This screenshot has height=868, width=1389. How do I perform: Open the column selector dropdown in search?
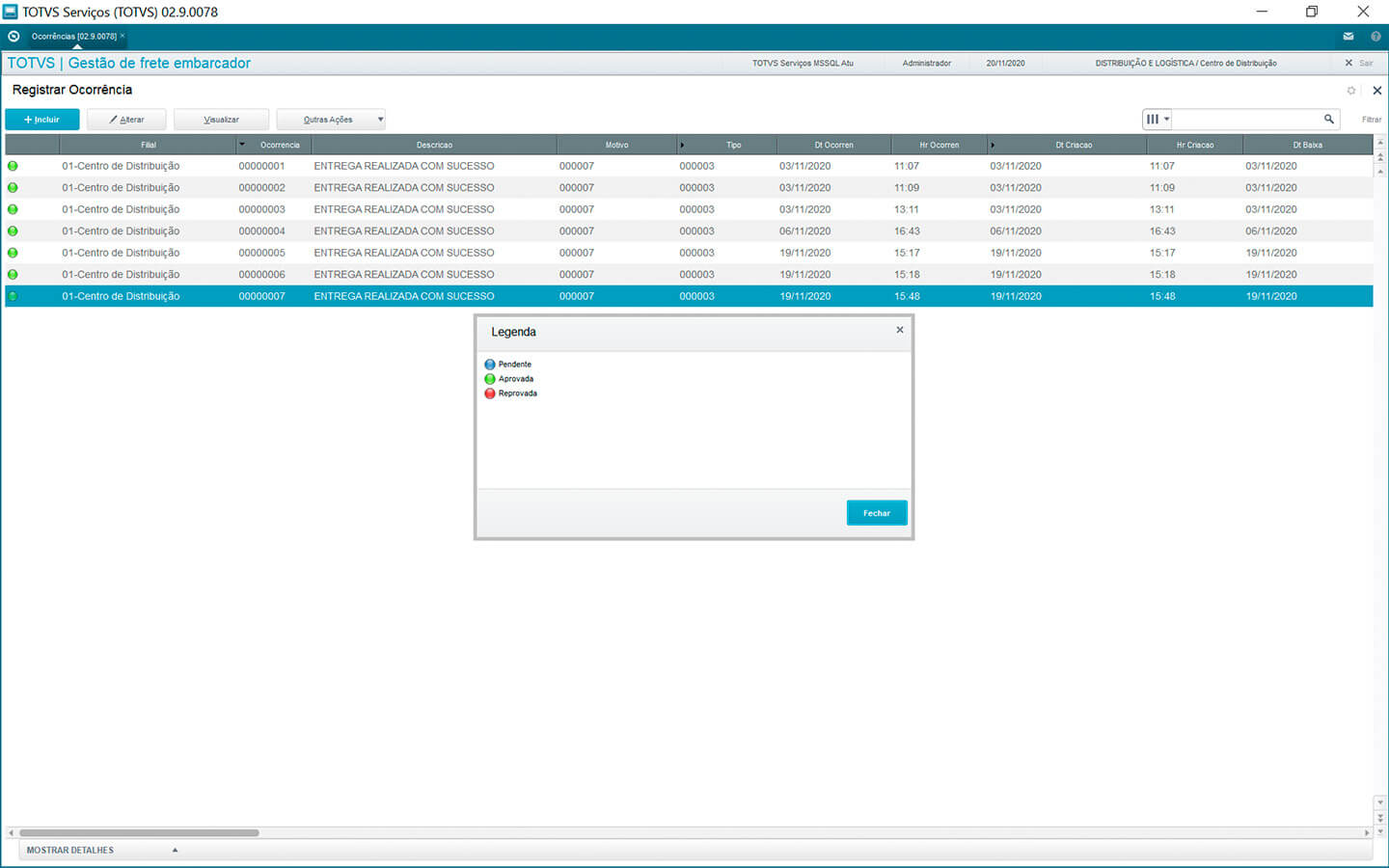tap(1157, 120)
